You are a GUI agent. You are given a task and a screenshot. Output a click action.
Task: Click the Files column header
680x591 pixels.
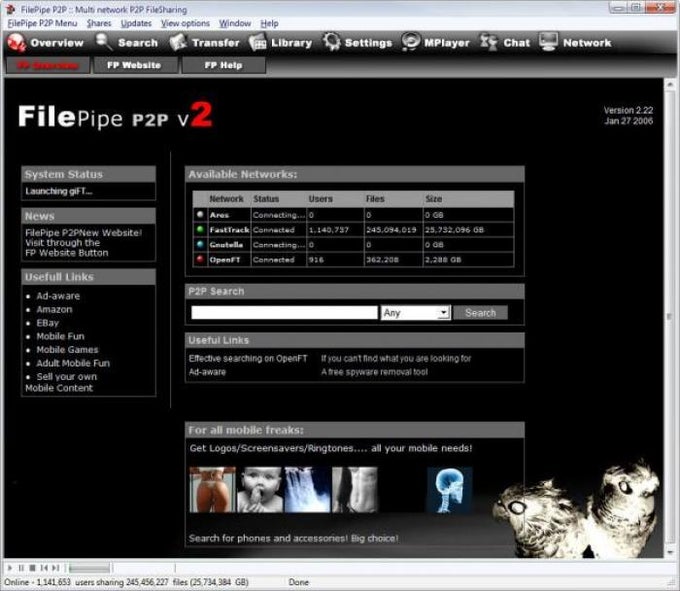click(375, 199)
